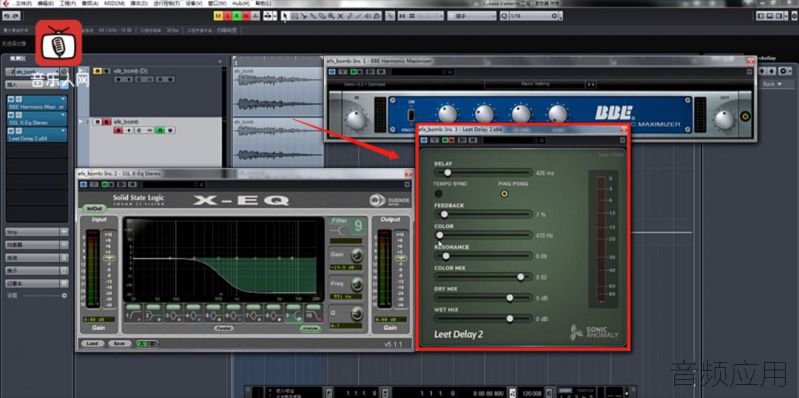Open Leet Delay 2 x64 slot dropdown arrow
Viewport: 799px width, 398px height.
point(63,130)
